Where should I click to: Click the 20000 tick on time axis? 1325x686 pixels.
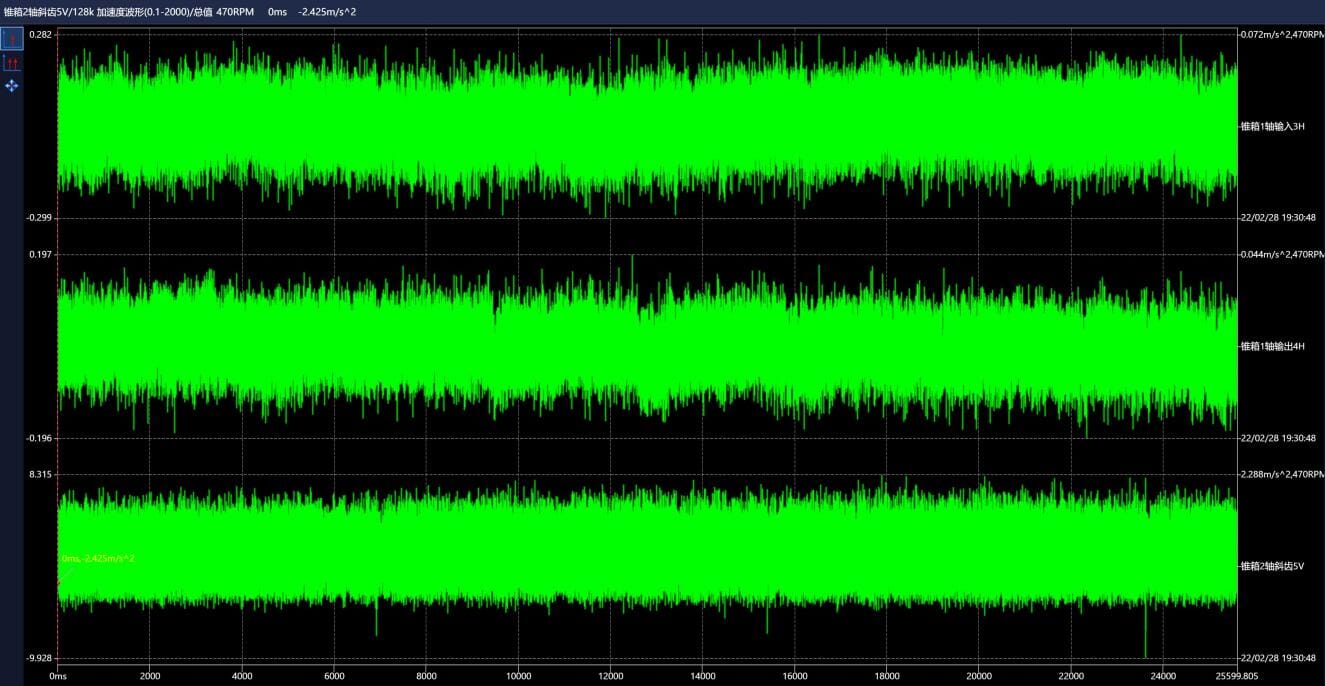click(x=978, y=676)
